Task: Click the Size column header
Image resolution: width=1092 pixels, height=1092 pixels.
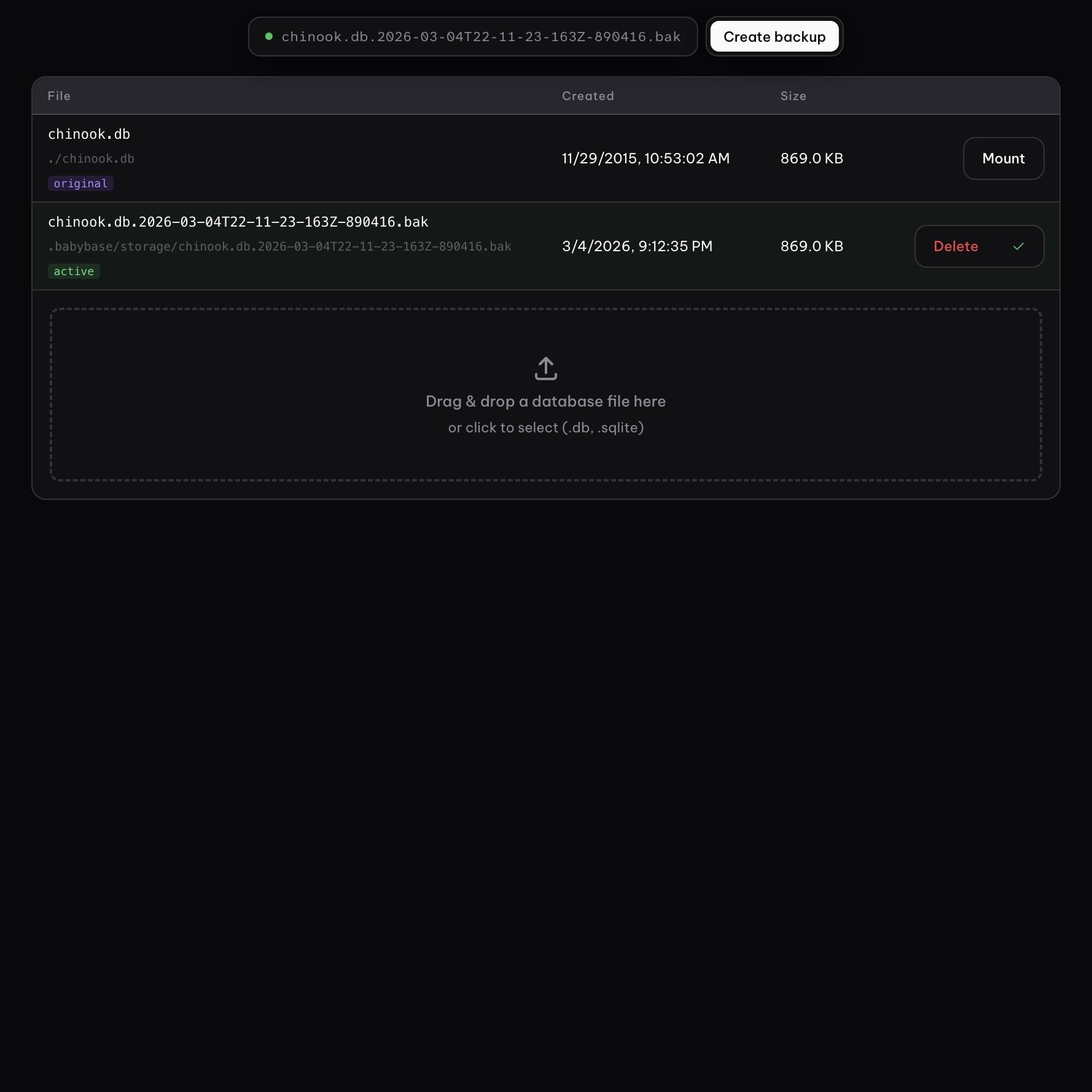Action: point(793,96)
